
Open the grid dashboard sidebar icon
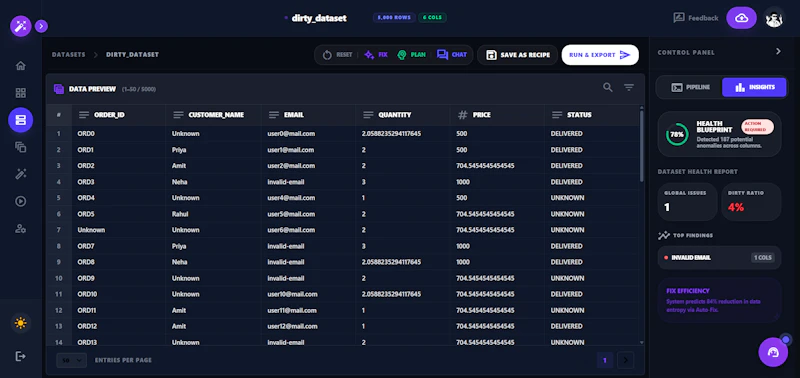tap(20, 93)
